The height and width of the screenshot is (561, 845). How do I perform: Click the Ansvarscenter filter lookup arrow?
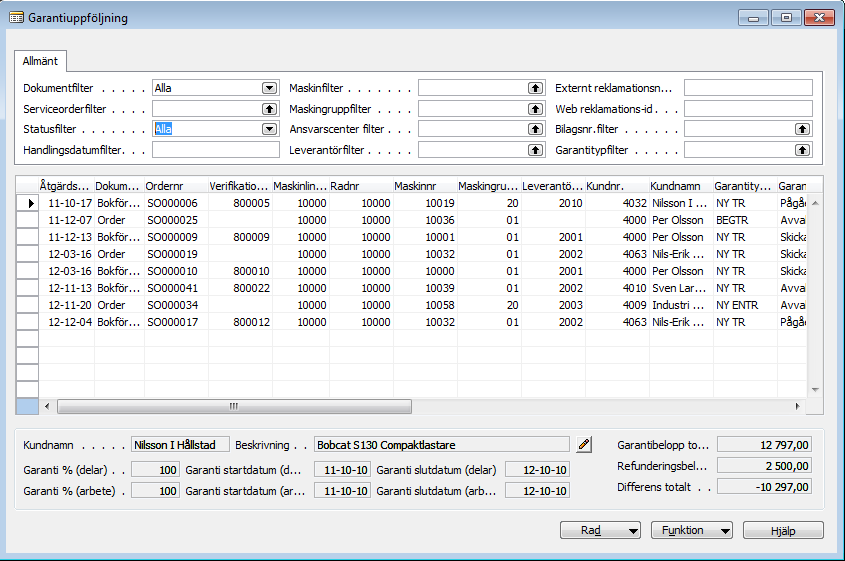(x=535, y=129)
